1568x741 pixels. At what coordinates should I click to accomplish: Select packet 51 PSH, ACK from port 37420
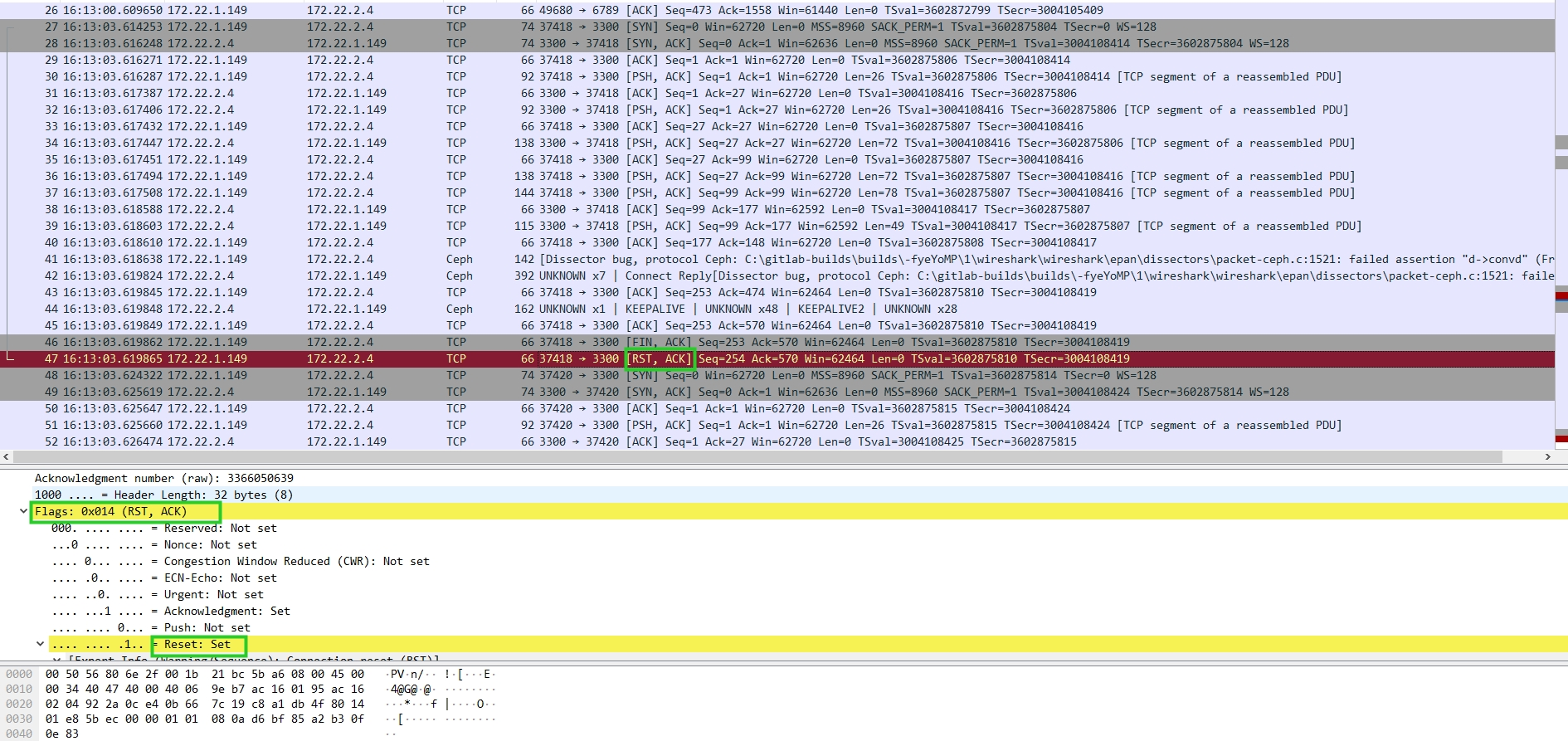777,425
